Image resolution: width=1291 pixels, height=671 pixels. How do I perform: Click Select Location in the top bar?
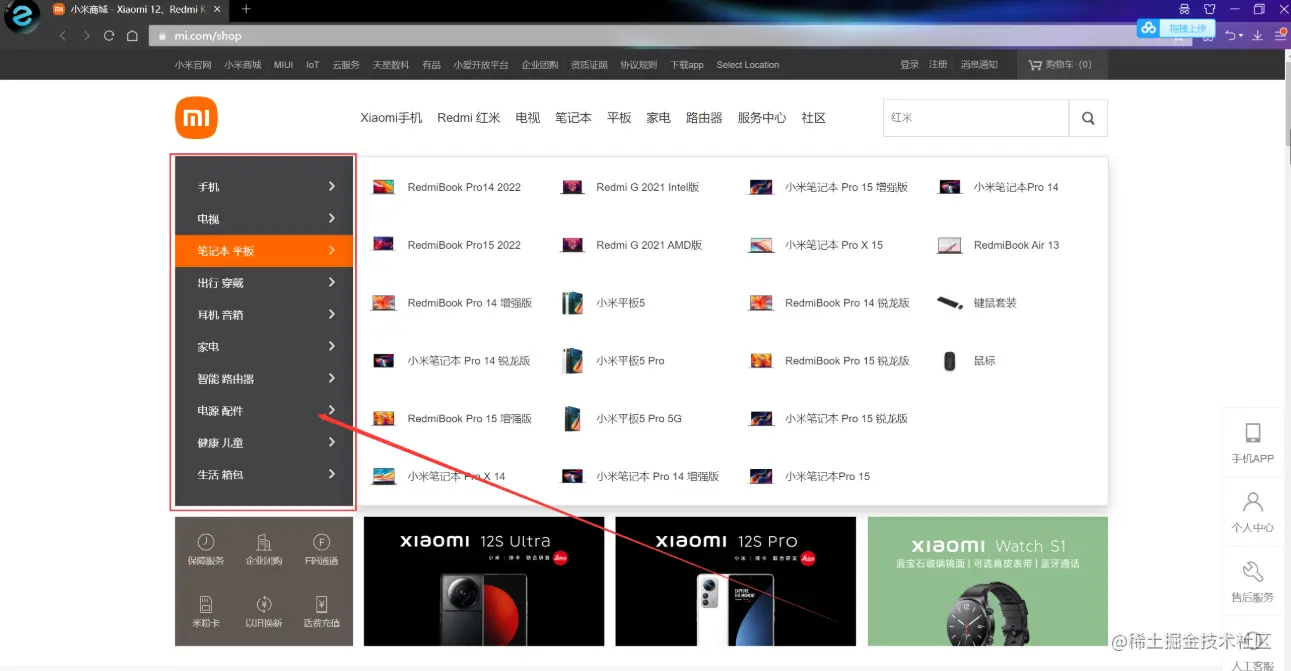click(748, 65)
